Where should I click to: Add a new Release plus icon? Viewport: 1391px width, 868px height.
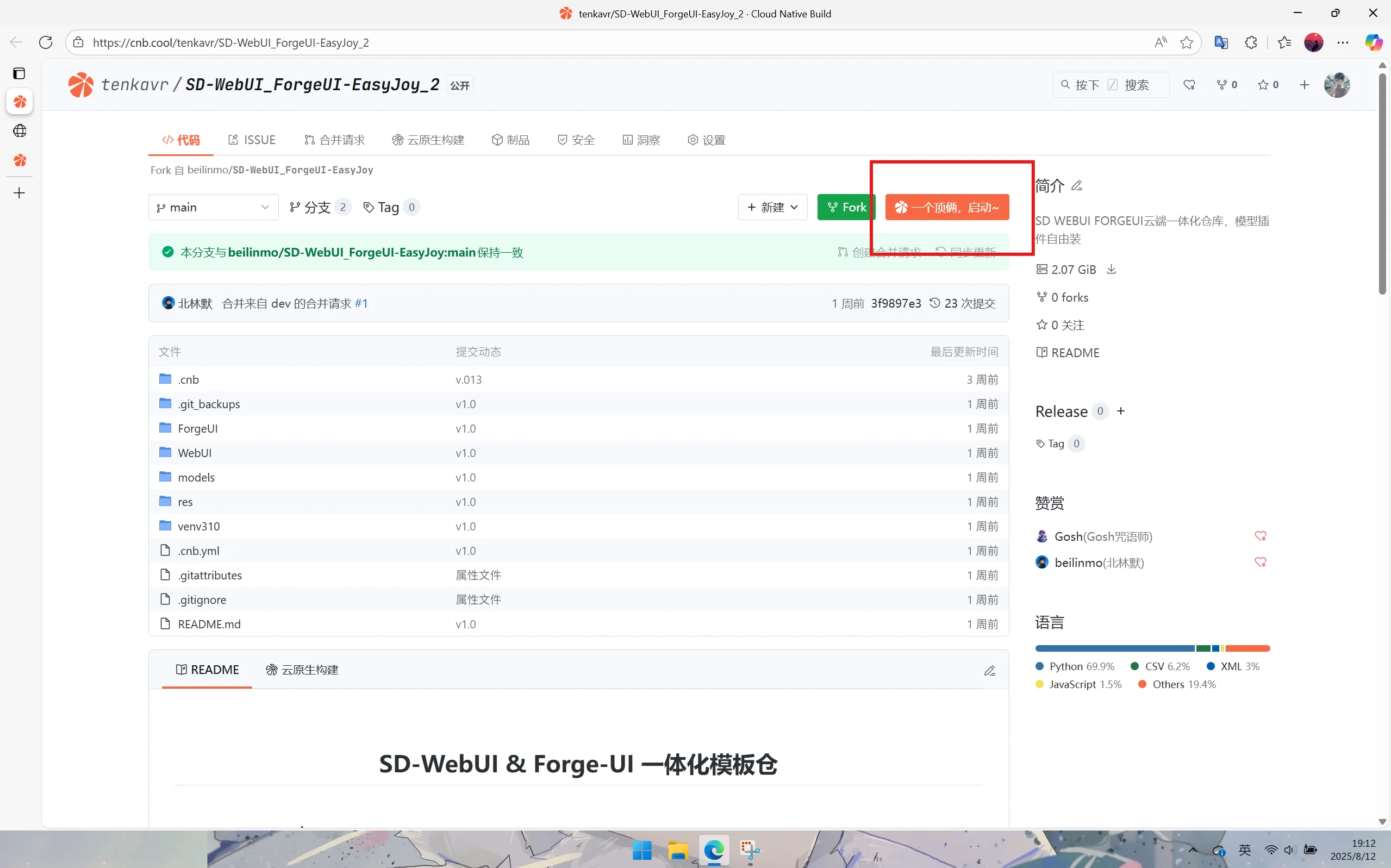[x=1121, y=411]
